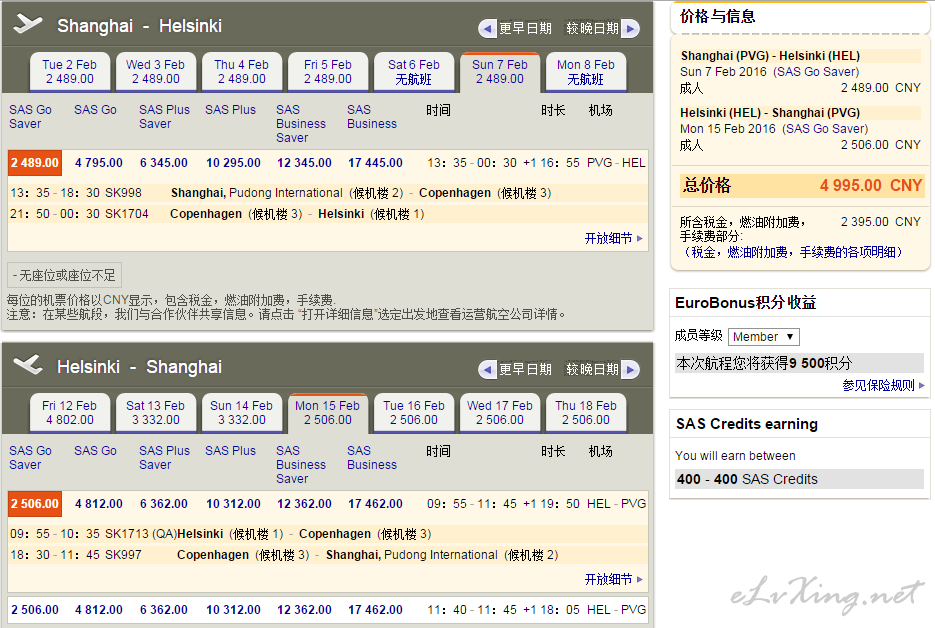Select 12 362.00 fare on the 11:40 return flight

coord(304,610)
